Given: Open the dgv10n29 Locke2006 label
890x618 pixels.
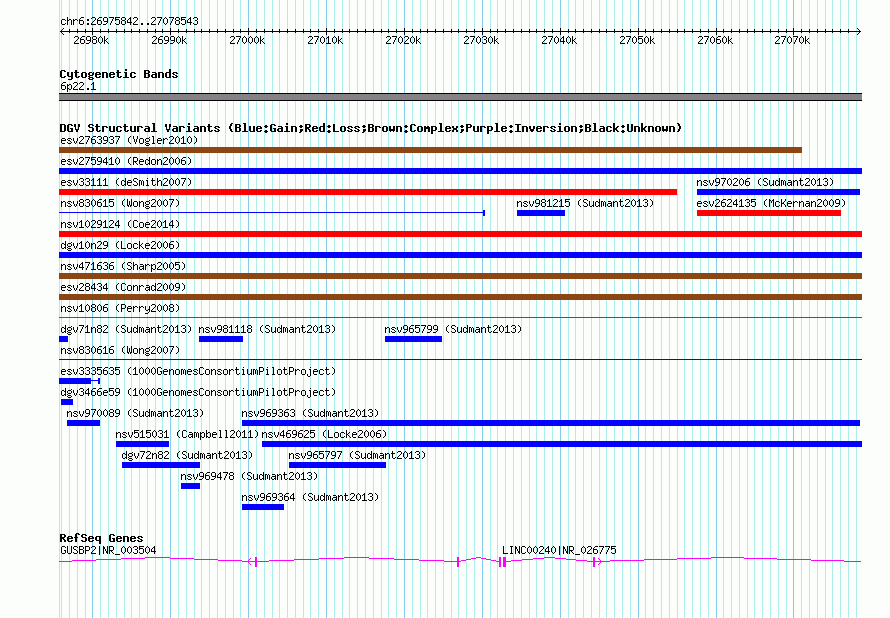Looking at the screenshot, I should point(120,245).
